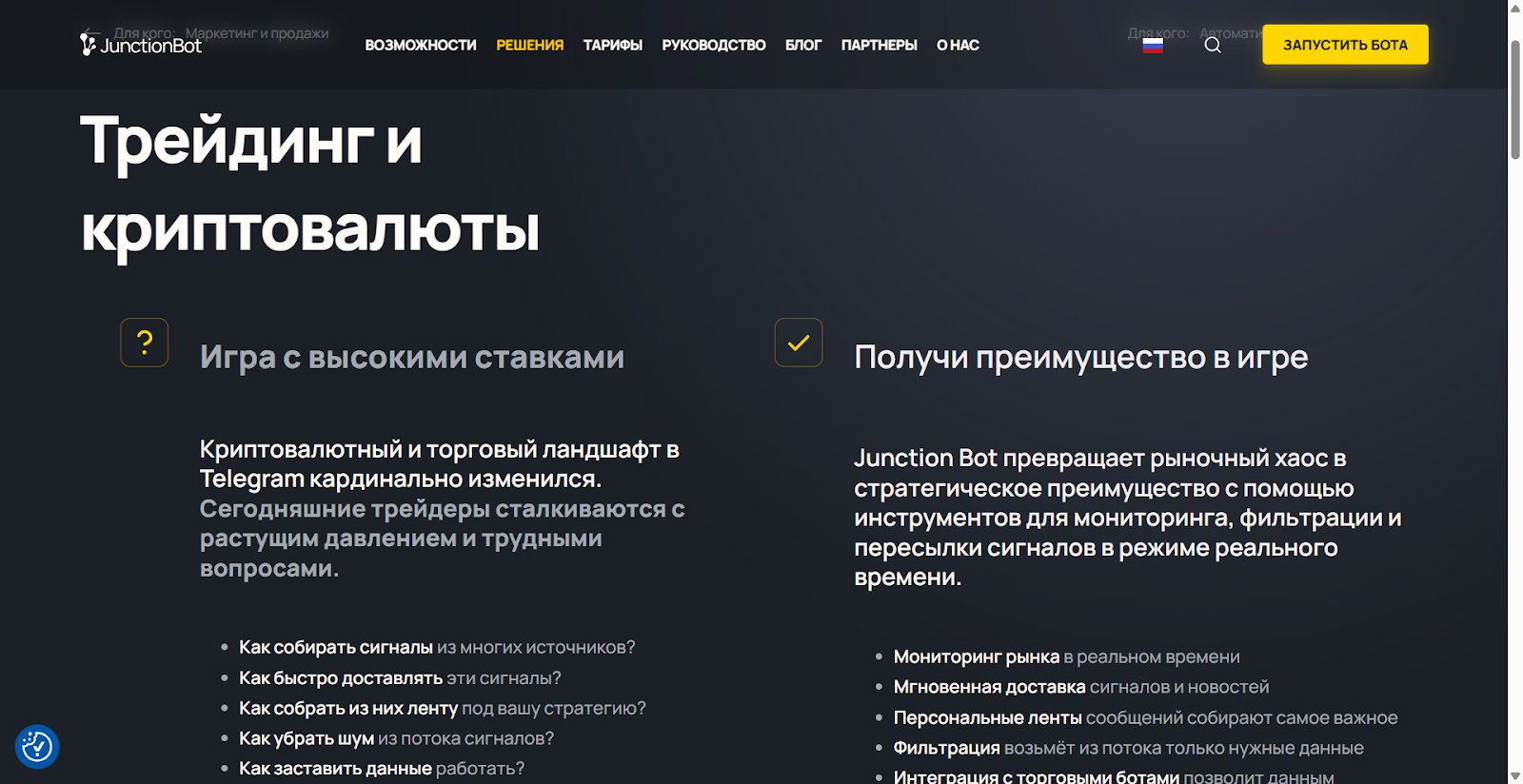This screenshot has width=1523, height=784.
Task: Open the ПАРТНЕРЫ menu item
Action: 880,45
